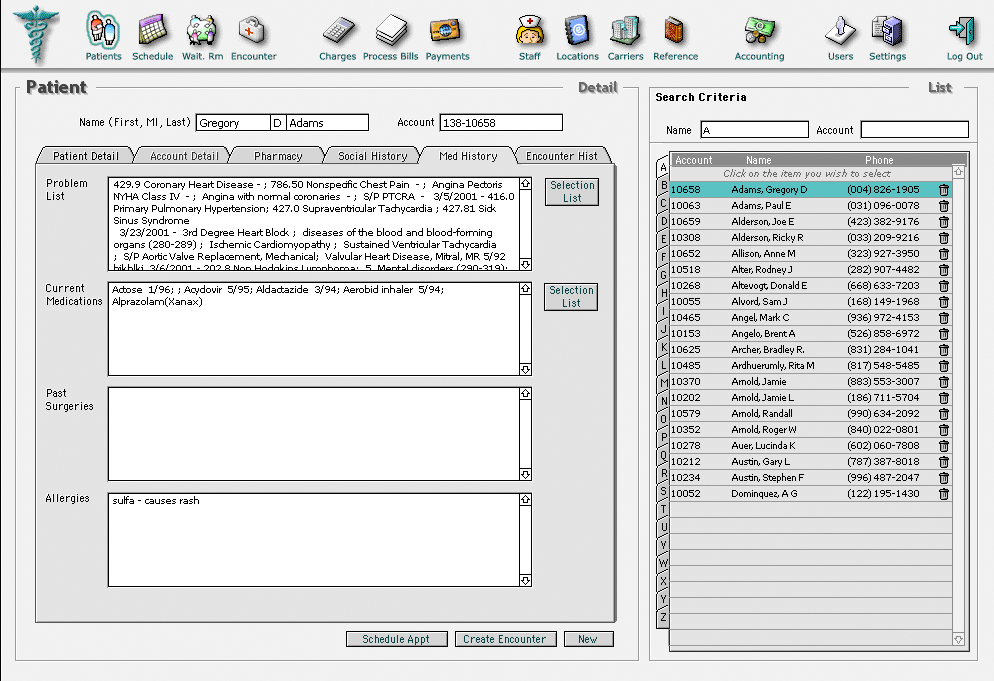Open the Reference book icon
Screen dimensions: 994x681
674,30
